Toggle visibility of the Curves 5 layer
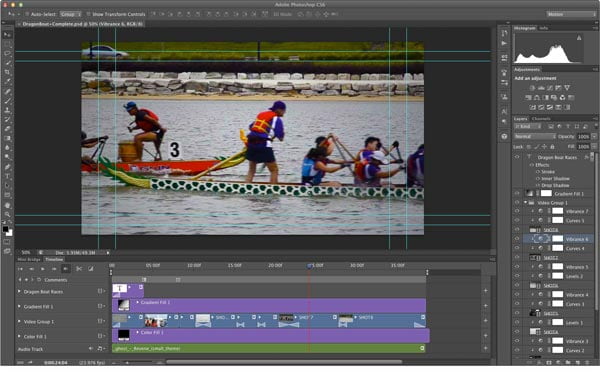The height and width of the screenshot is (372, 600). [x=517, y=220]
